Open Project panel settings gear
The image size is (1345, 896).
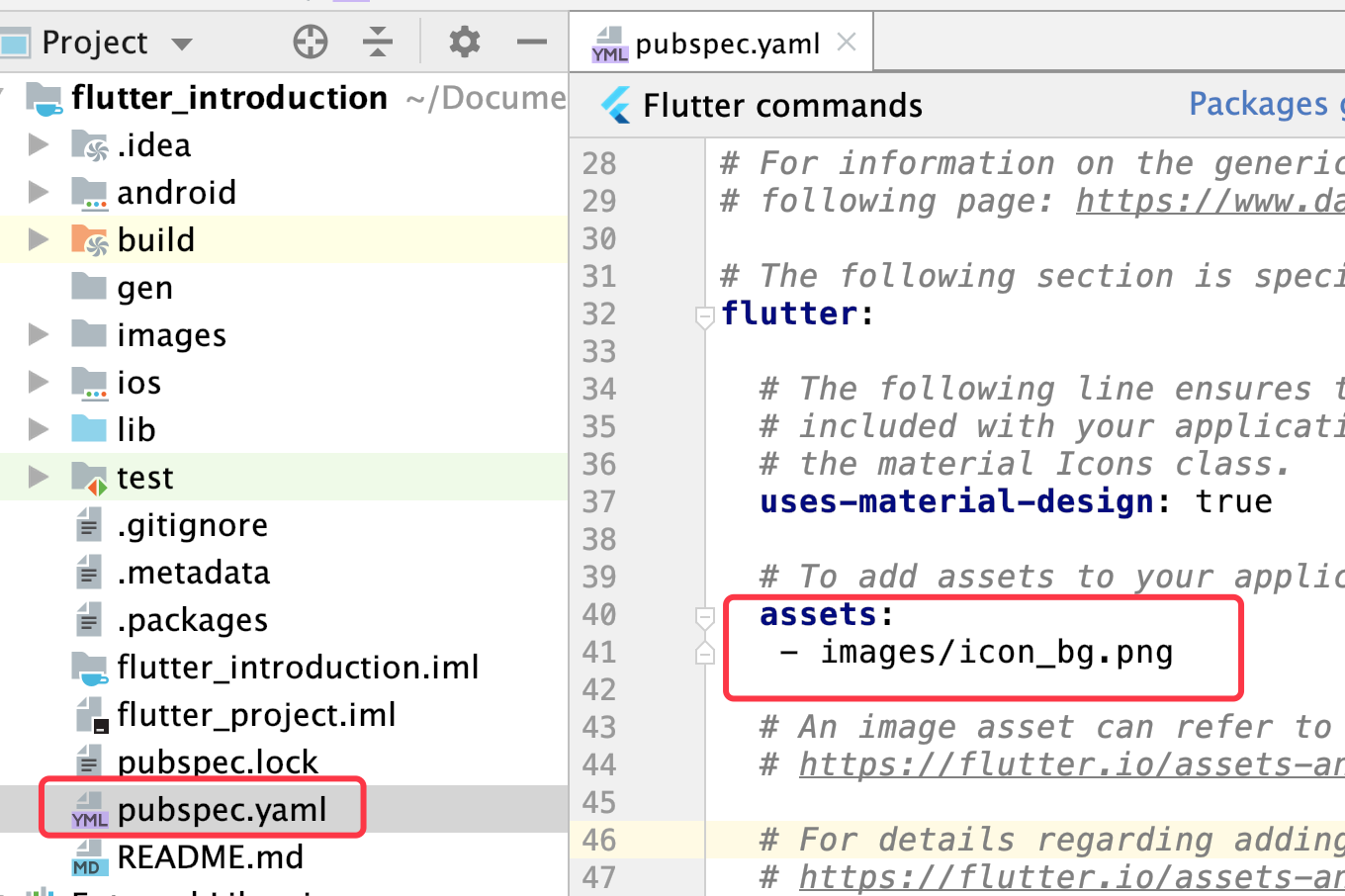point(464,42)
